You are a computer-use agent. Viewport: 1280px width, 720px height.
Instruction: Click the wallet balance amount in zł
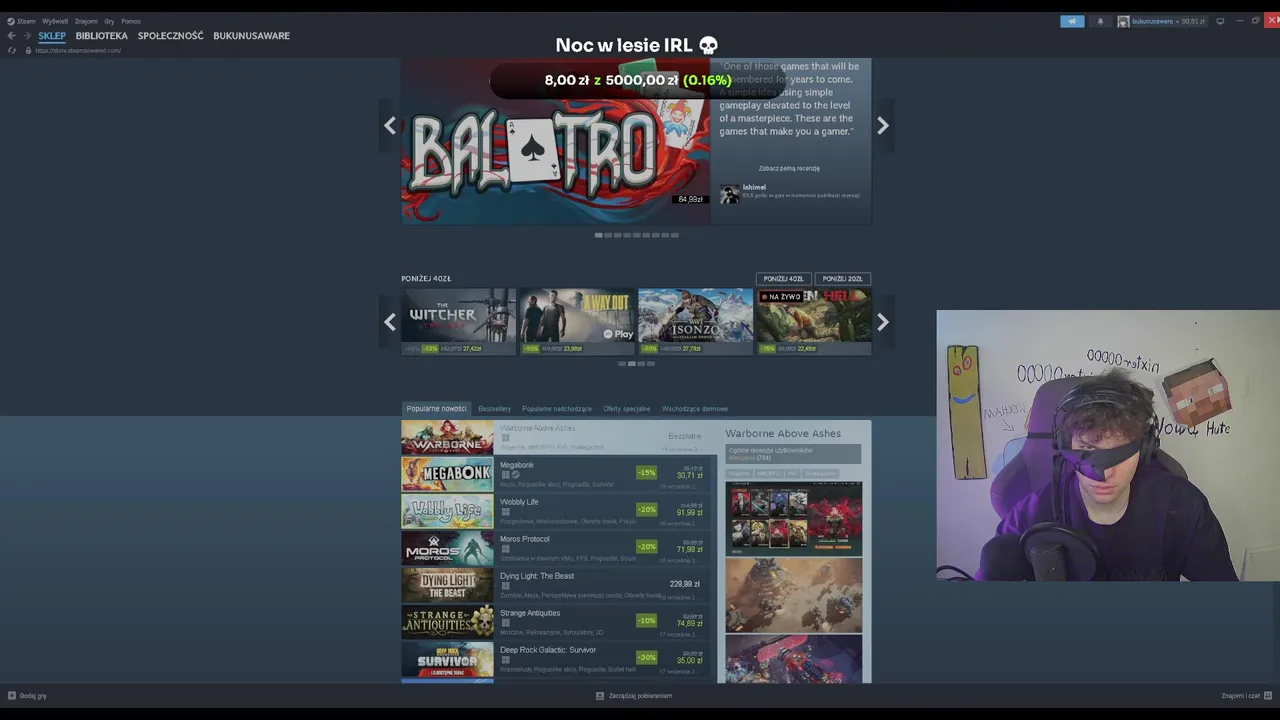(1193, 21)
